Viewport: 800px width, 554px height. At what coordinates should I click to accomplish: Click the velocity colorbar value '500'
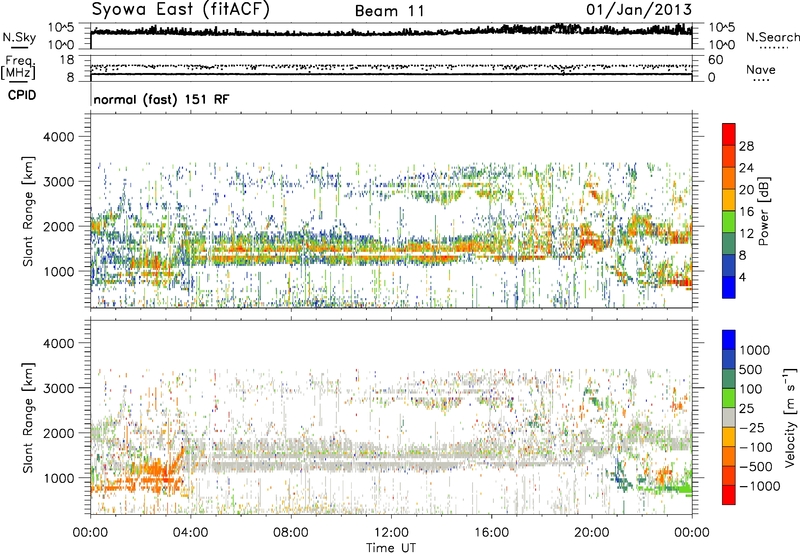pos(751,369)
